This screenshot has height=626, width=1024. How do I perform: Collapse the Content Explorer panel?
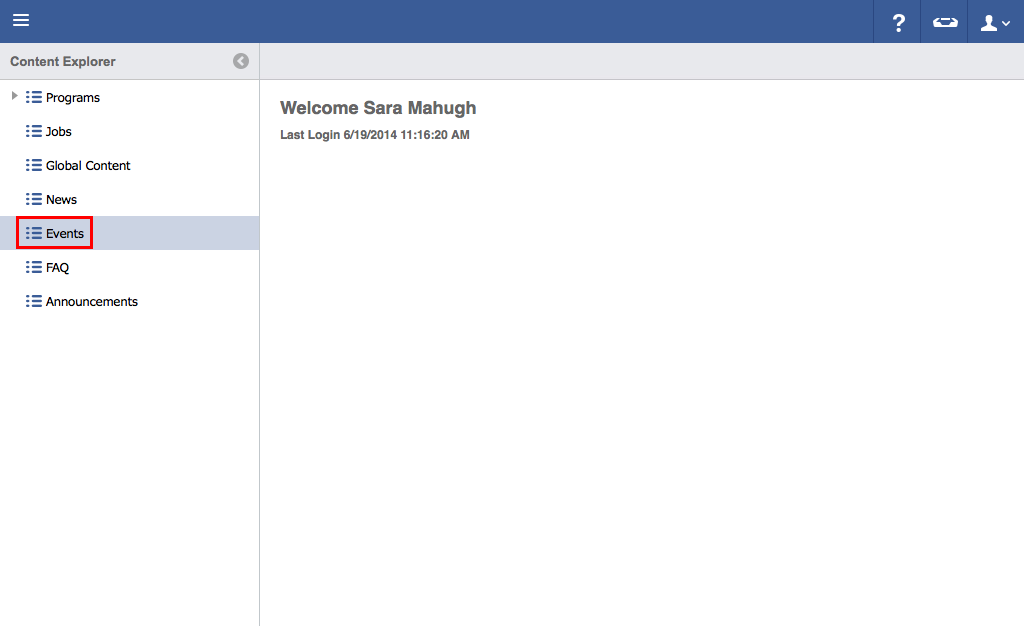pyautogui.click(x=241, y=61)
